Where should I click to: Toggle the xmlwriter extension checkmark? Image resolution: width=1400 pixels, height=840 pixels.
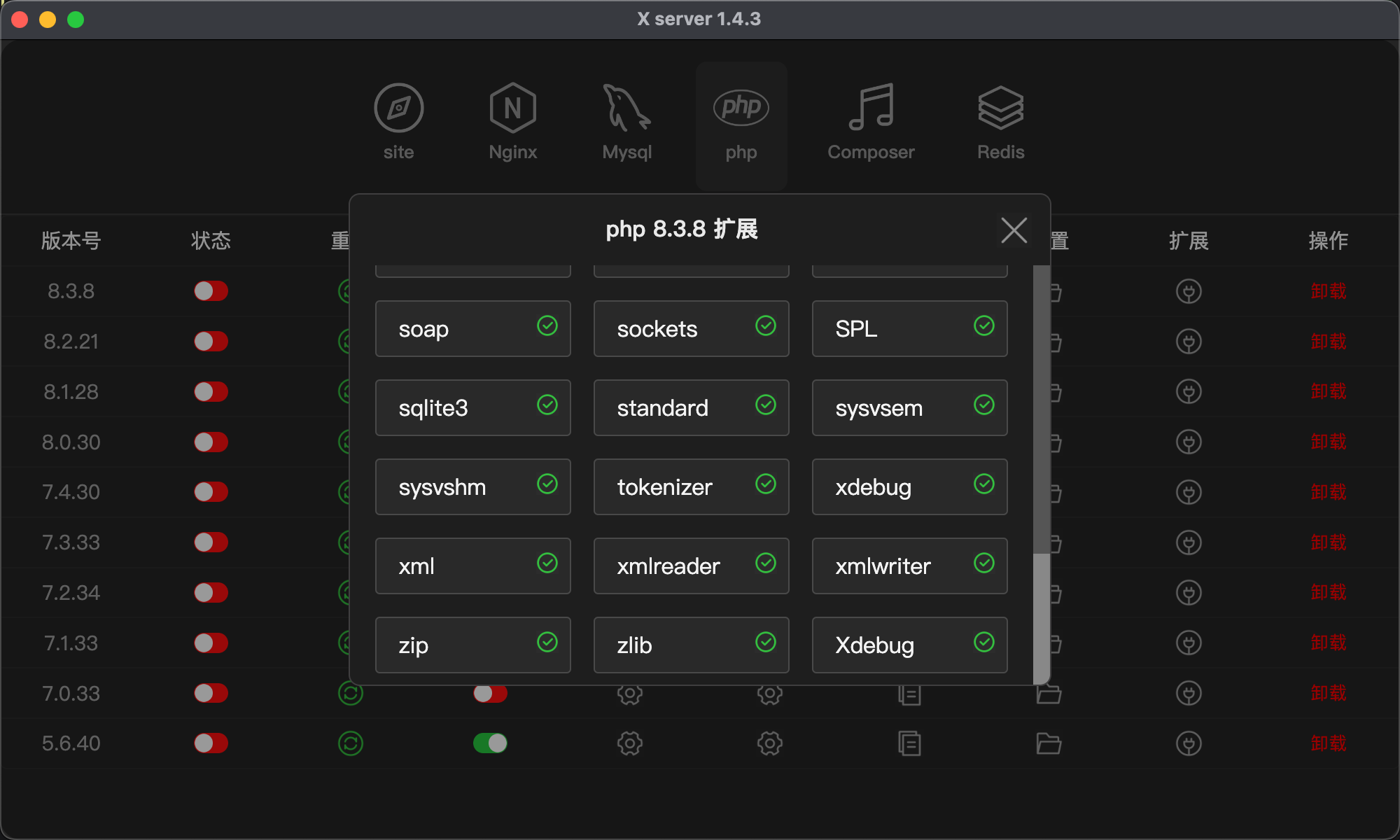click(984, 563)
